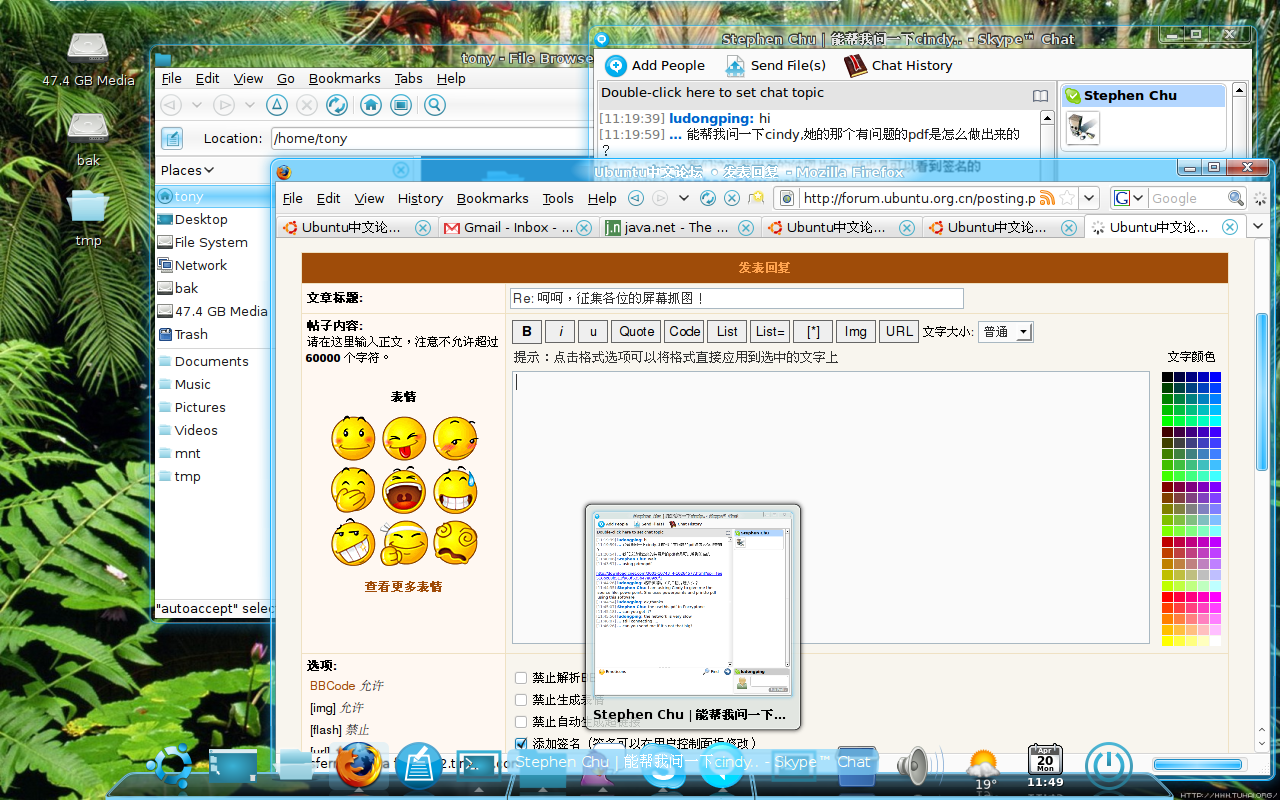
Task: Open Chat History in Skype window
Action: pos(898,65)
